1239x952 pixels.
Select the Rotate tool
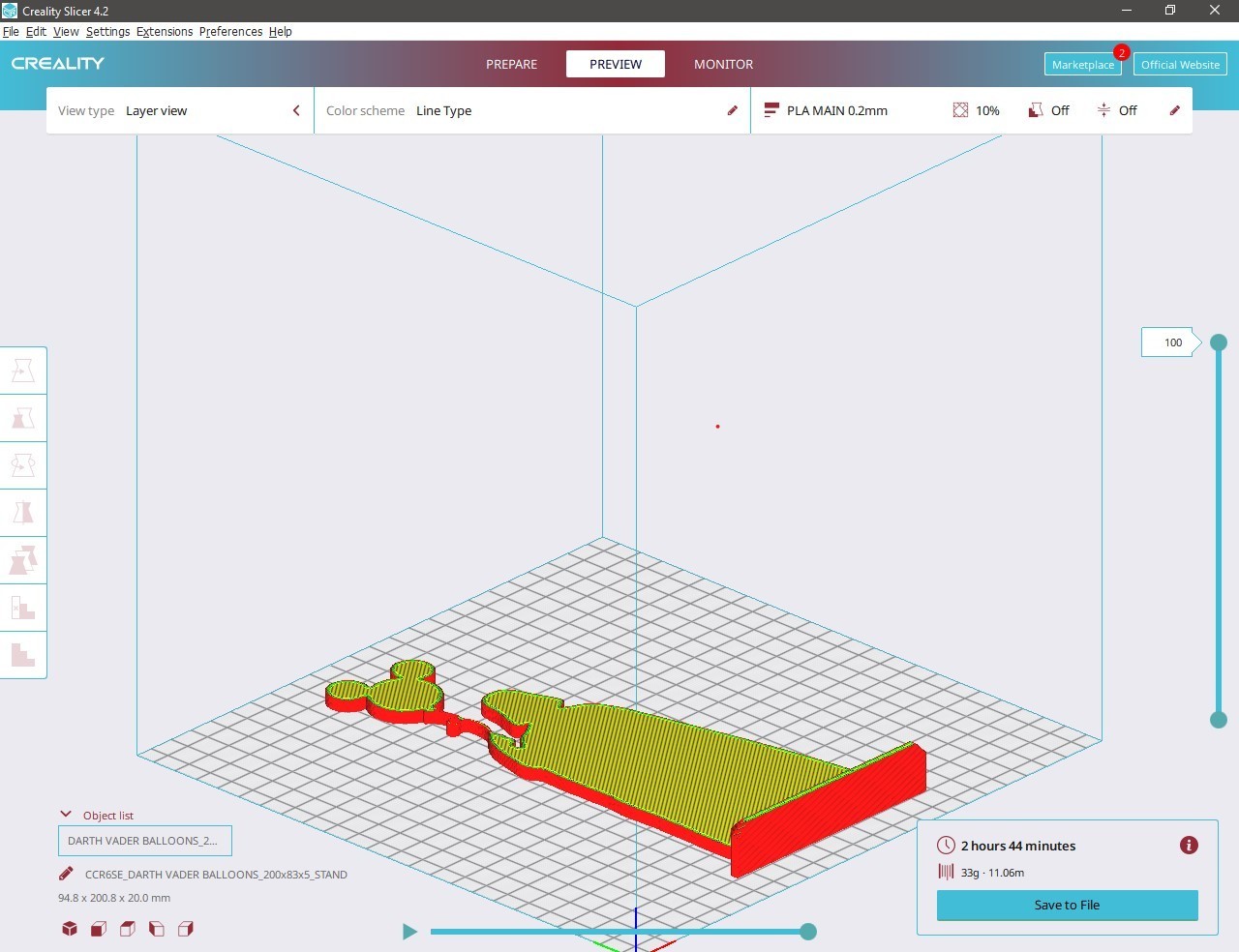pyautogui.click(x=23, y=465)
